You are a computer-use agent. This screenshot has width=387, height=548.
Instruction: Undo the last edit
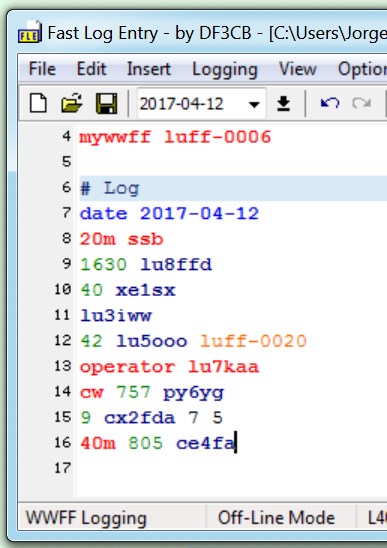point(330,103)
